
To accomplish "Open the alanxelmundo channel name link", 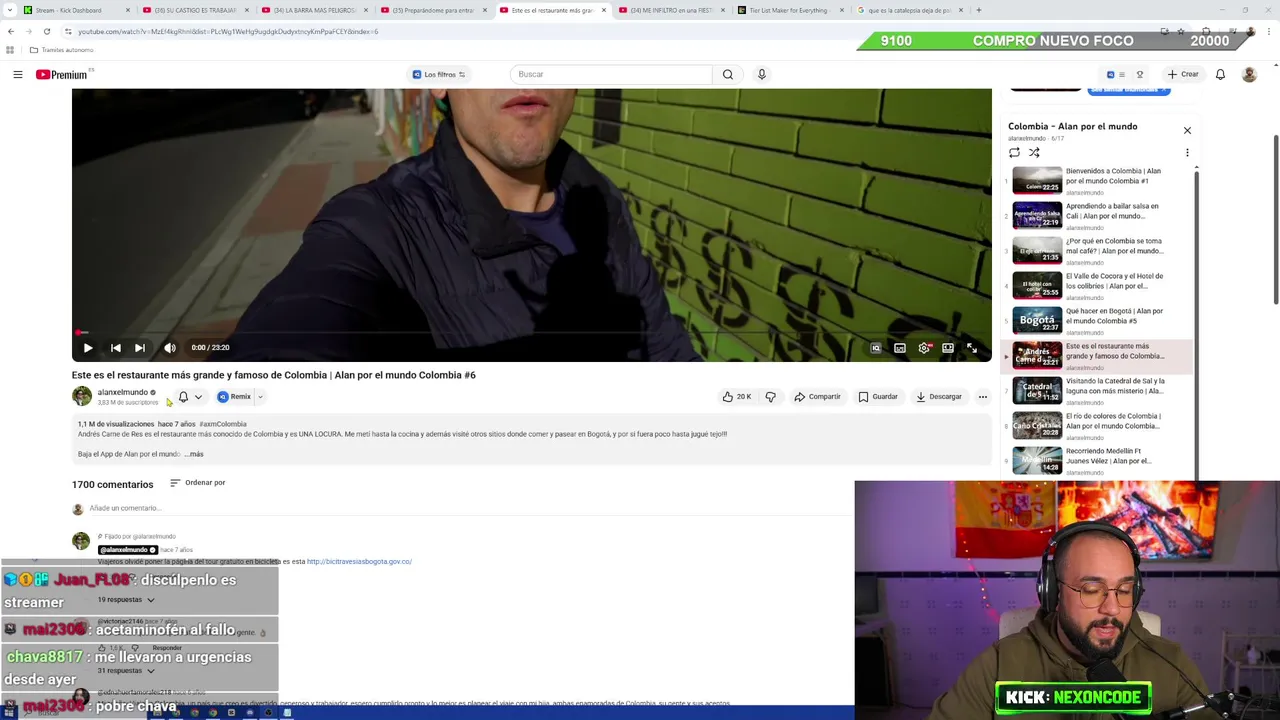I will 122,392.
